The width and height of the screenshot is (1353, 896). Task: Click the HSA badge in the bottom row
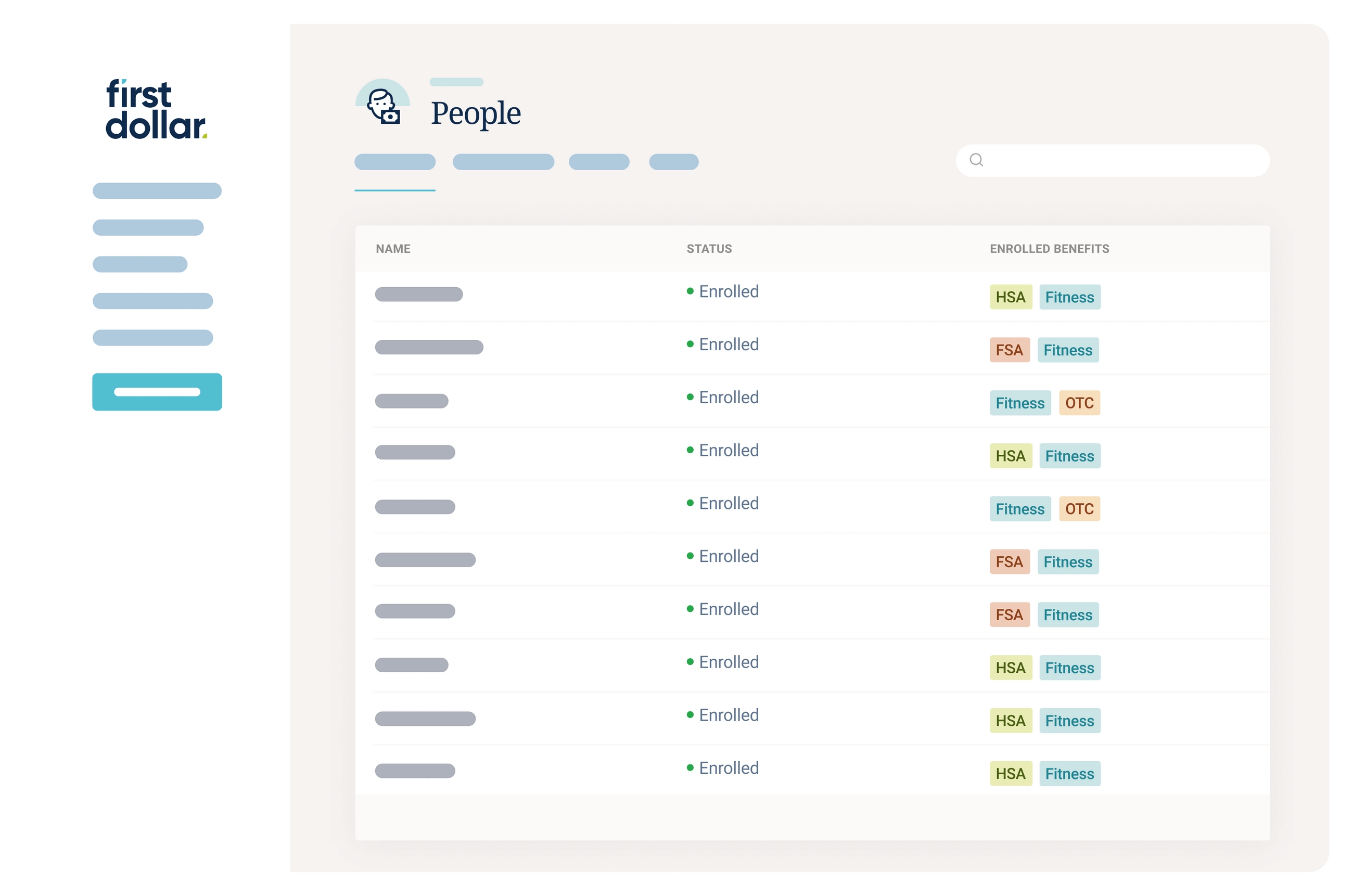(x=1011, y=773)
